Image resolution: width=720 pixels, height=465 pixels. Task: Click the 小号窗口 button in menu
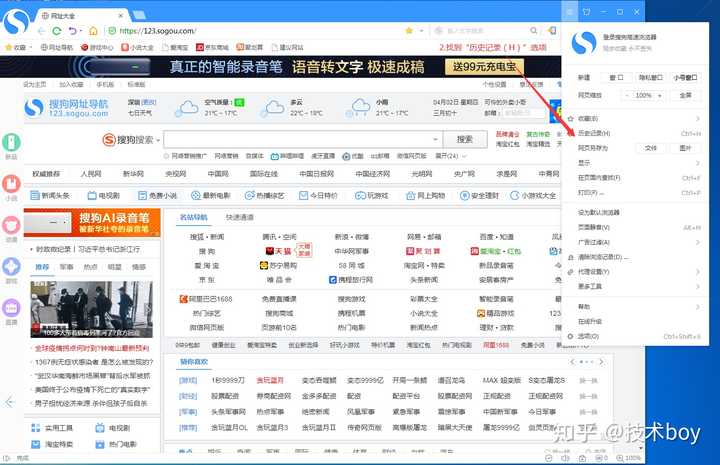click(685, 78)
